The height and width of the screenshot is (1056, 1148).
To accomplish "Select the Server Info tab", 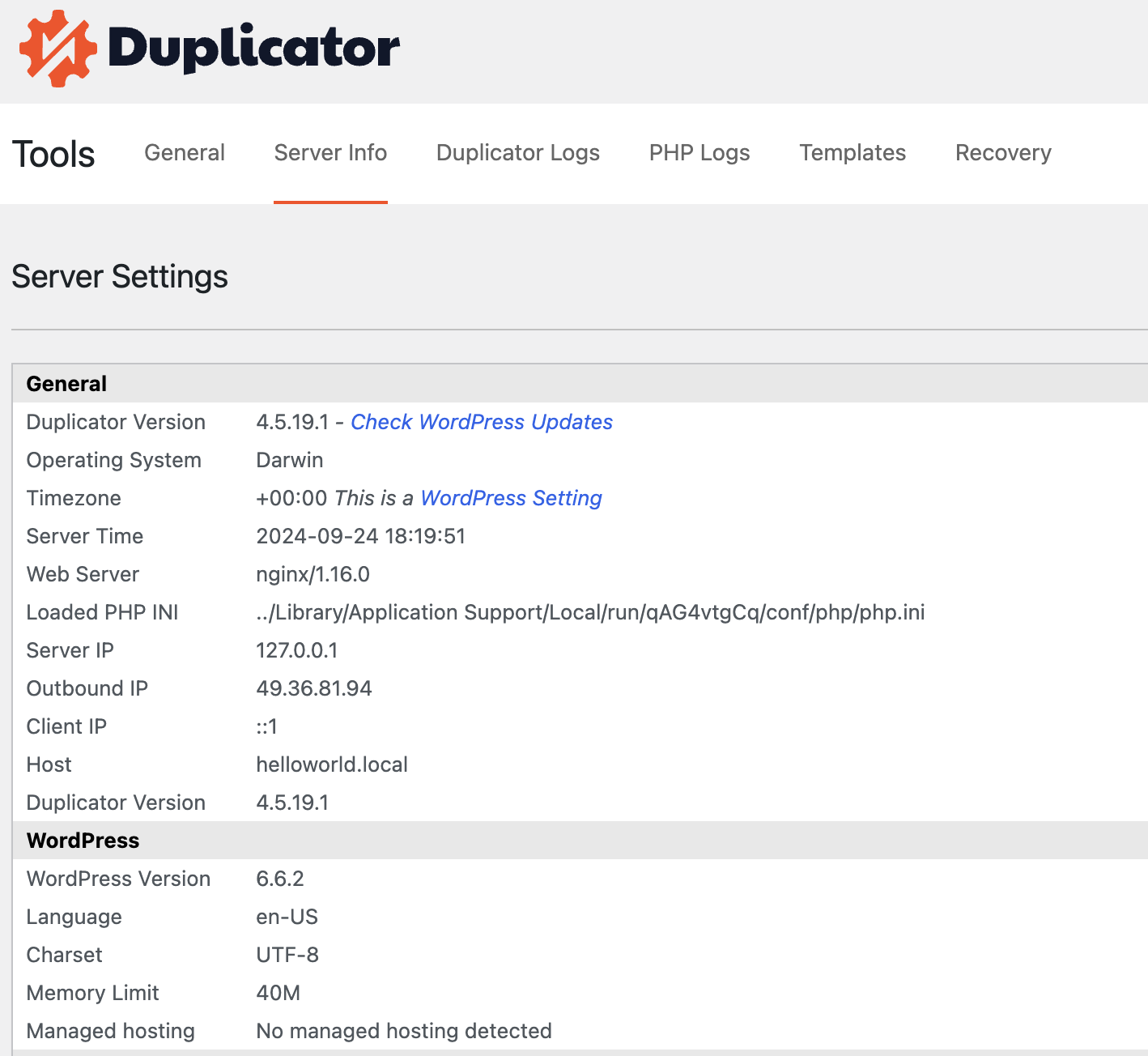I will 330,153.
